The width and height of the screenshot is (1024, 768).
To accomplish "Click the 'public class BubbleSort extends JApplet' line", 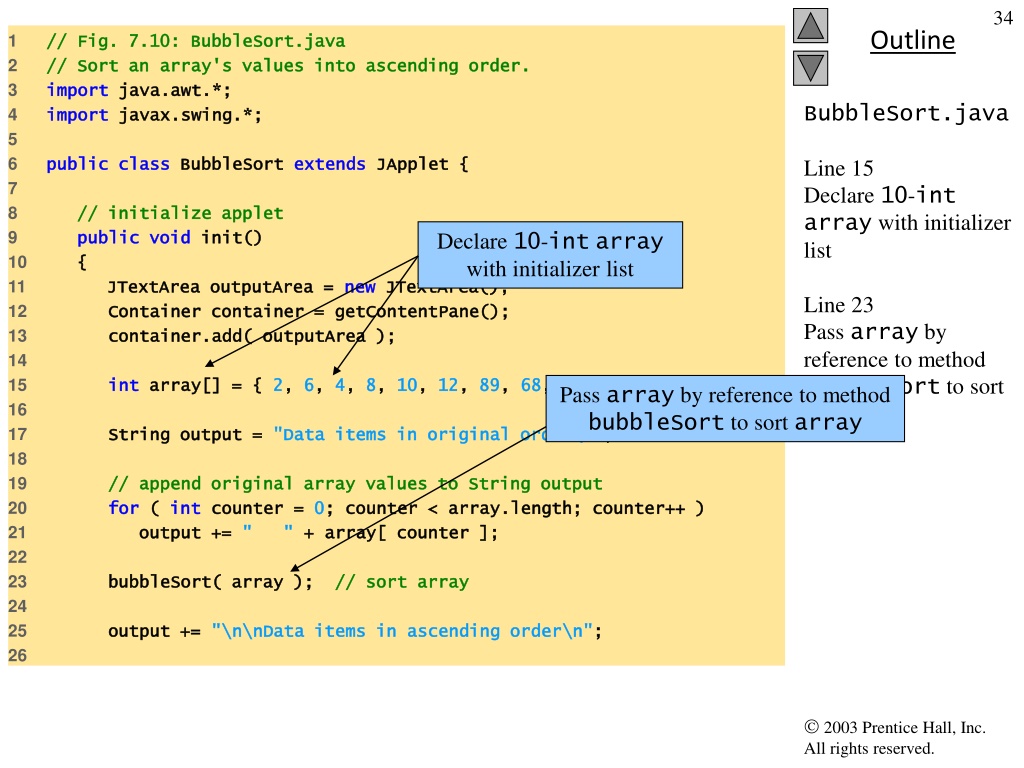I will (x=257, y=164).
